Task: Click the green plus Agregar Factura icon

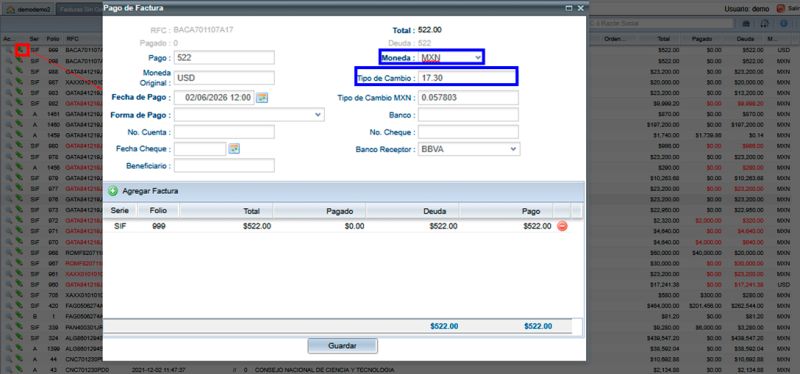Action: tap(113, 191)
